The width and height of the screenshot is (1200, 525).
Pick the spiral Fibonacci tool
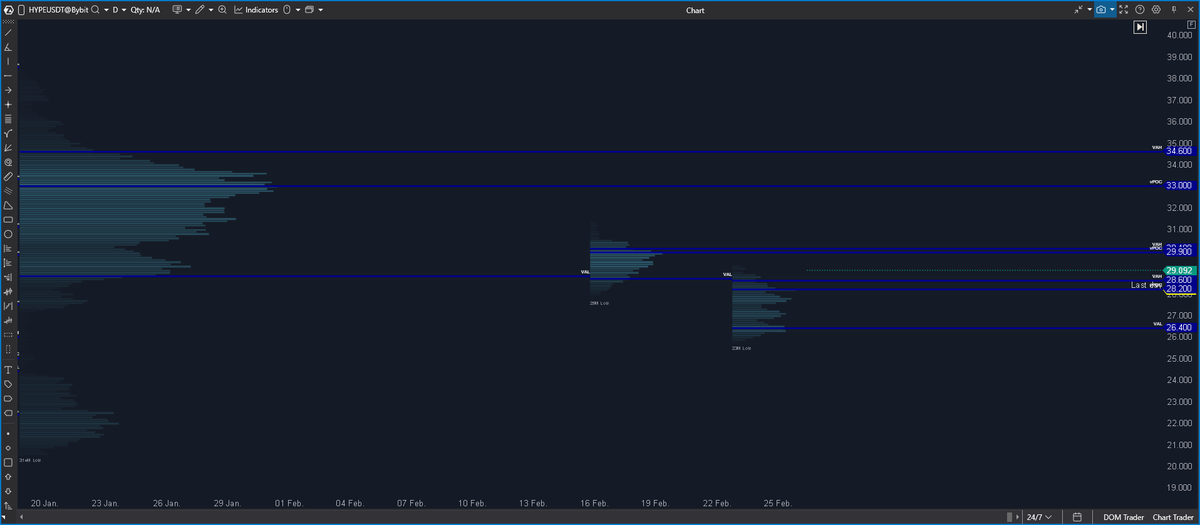click(8, 161)
